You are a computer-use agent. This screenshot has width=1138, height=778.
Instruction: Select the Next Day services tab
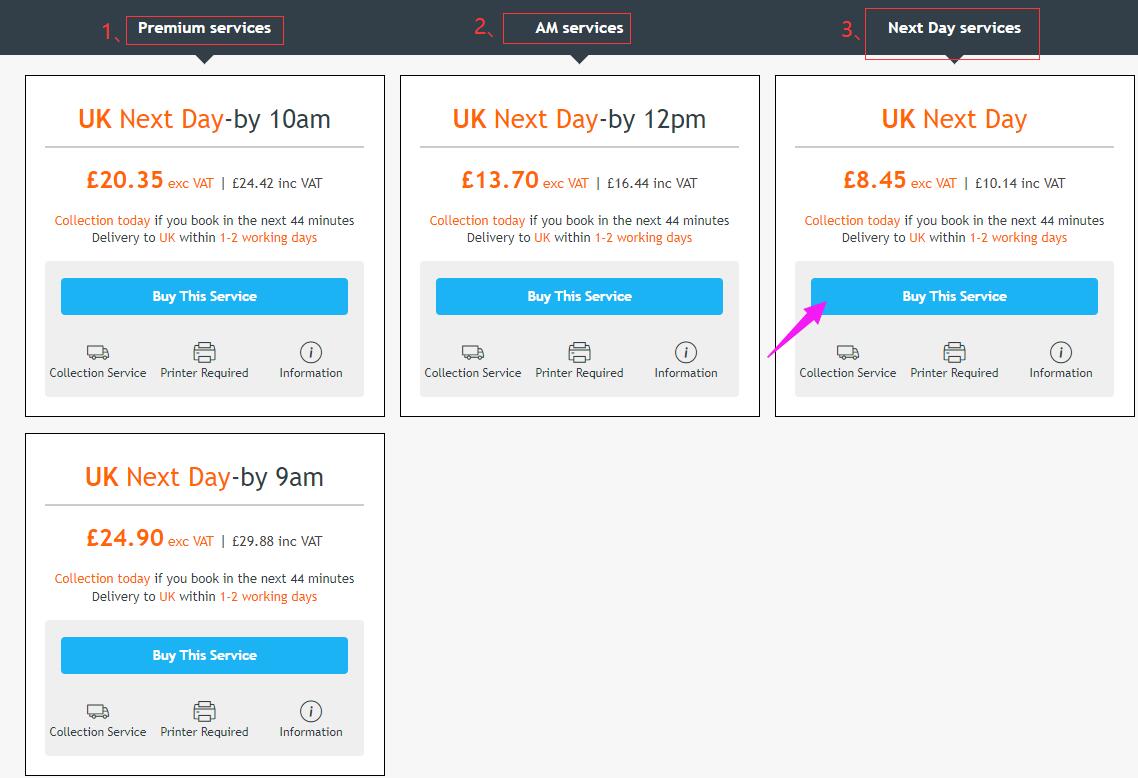[x=954, y=28]
